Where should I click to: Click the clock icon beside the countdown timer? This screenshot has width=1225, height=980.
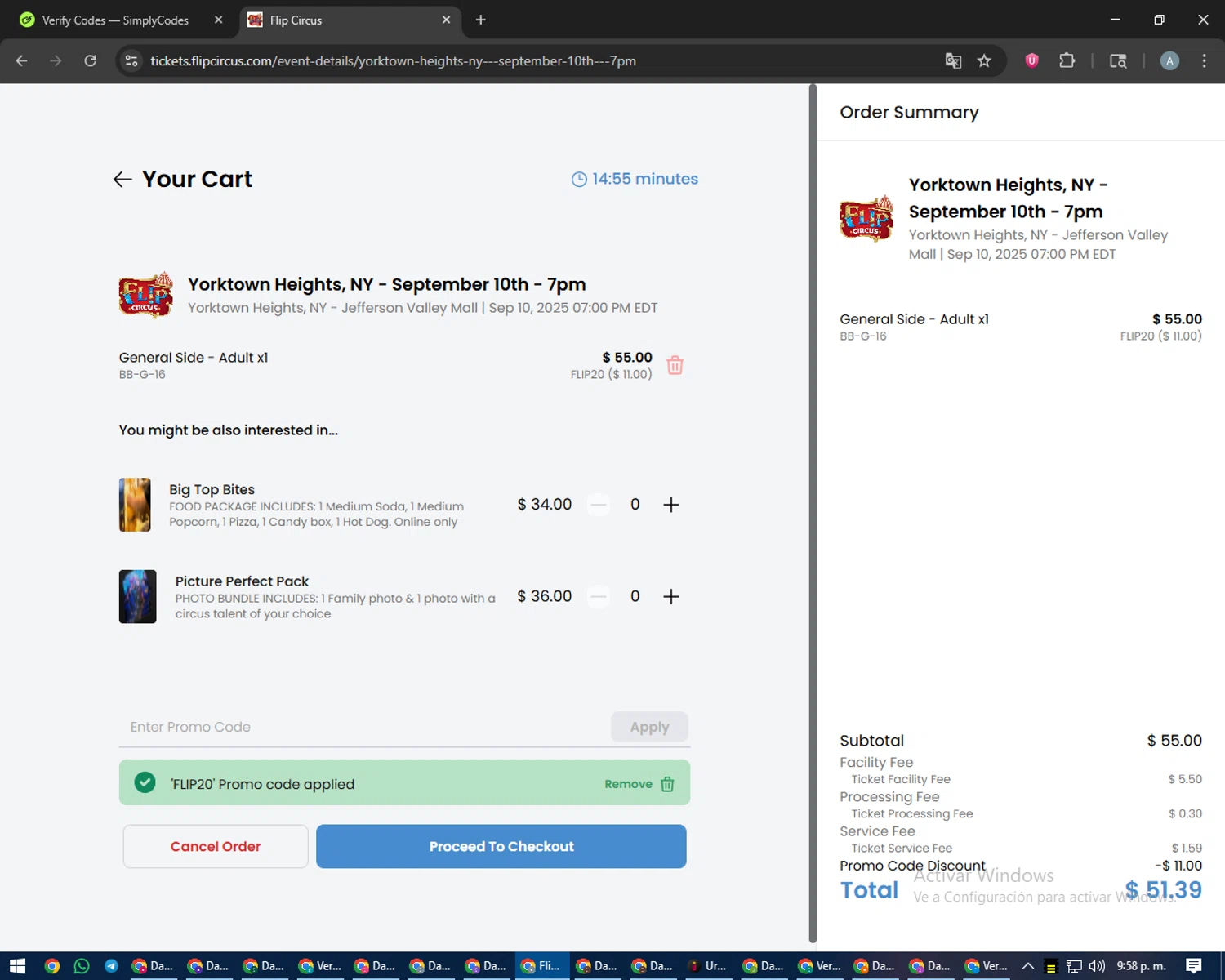(x=579, y=179)
